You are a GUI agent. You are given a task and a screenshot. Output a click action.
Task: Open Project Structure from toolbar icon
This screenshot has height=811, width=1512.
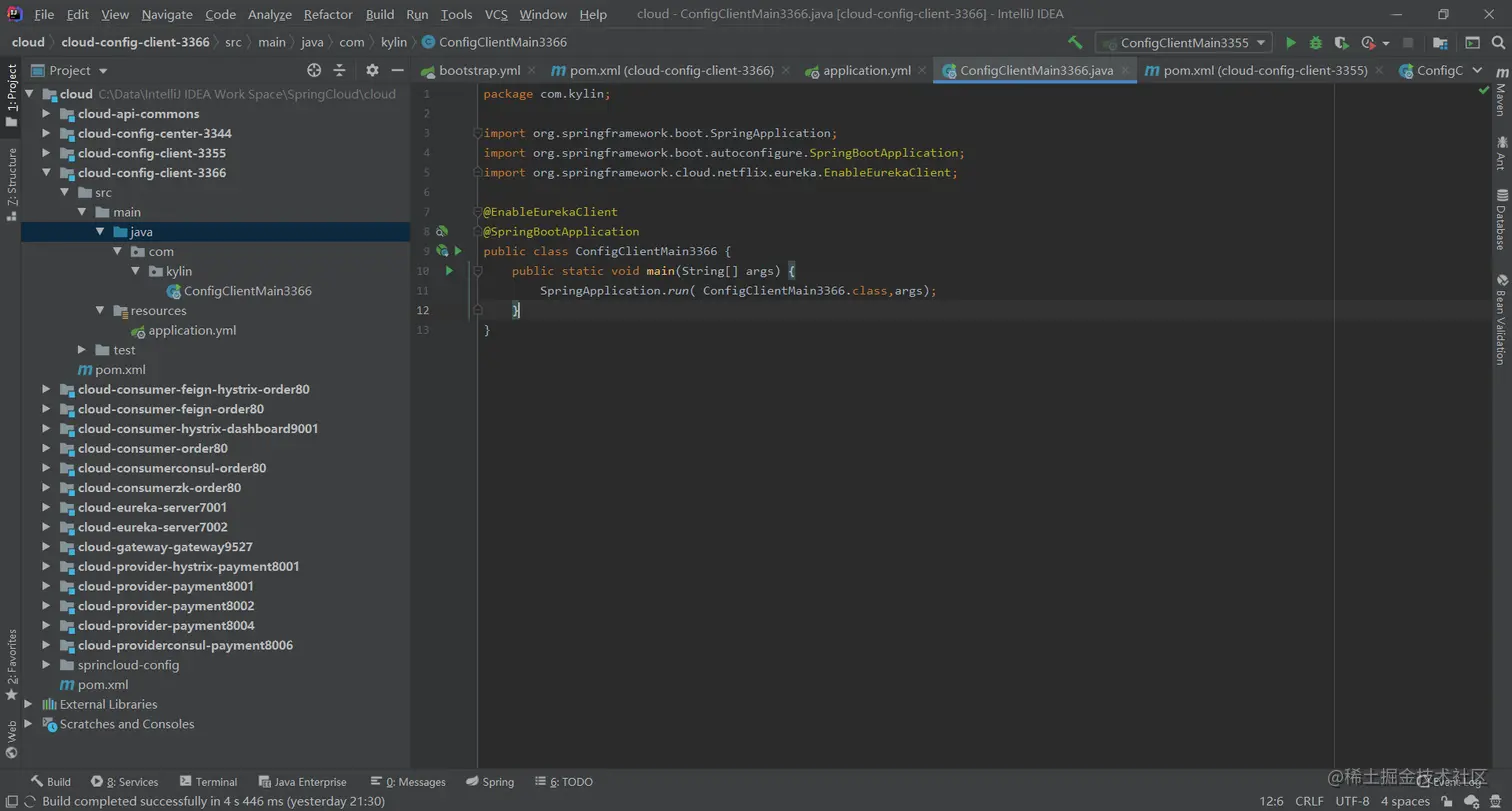coord(1440,43)
